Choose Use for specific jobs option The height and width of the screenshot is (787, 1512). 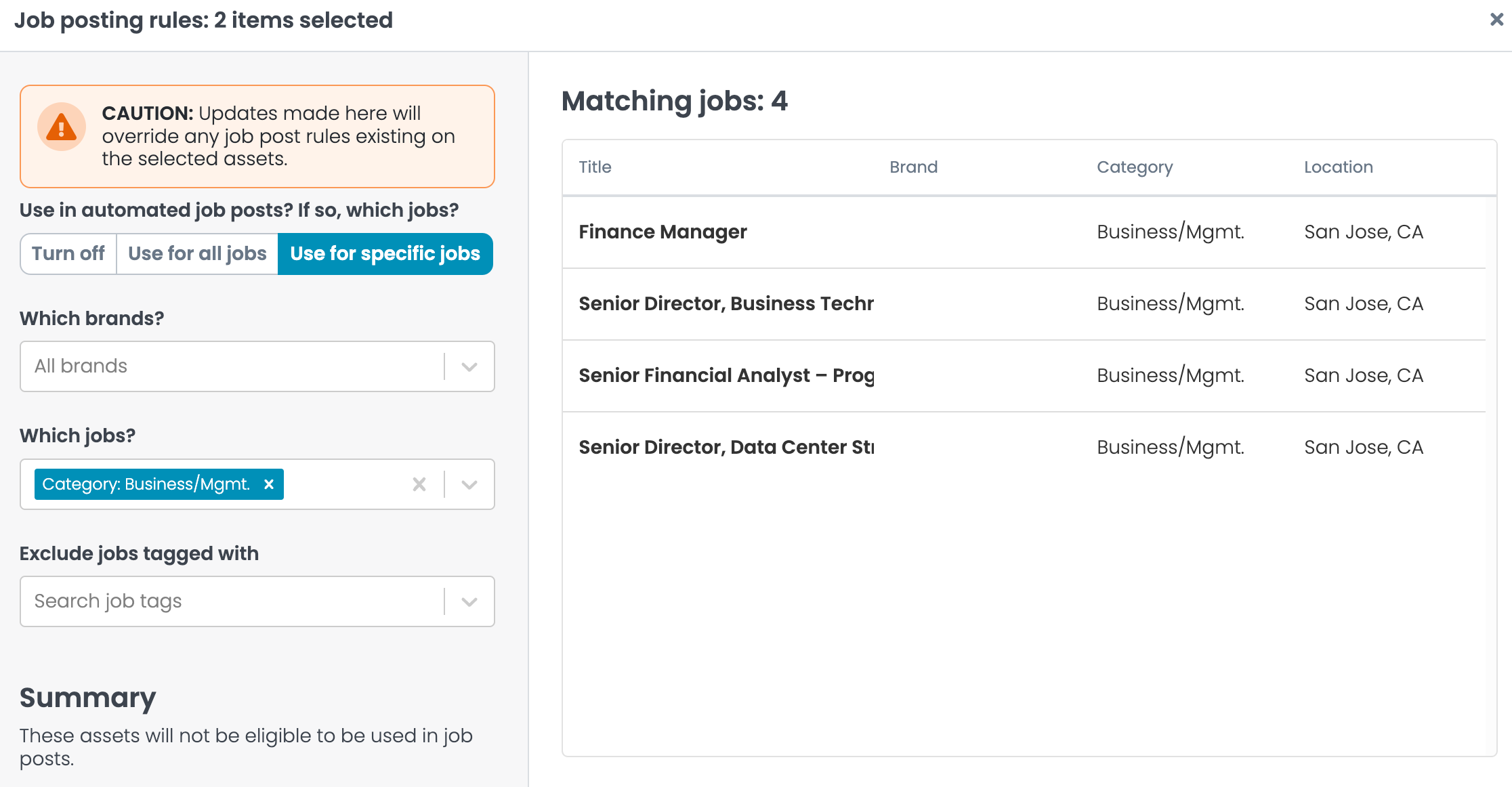tap(385, 253)
